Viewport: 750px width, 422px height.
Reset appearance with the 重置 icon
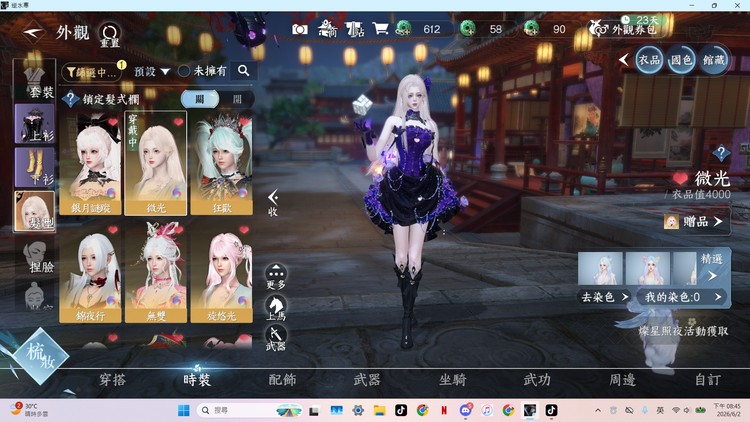pyautogui.click(x=110, y=34)
